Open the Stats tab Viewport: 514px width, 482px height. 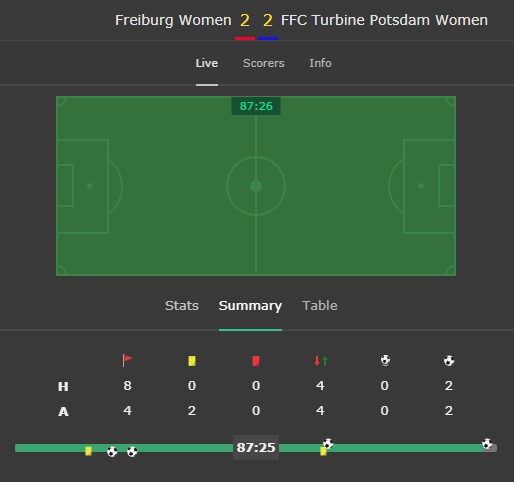click(182, 306)
